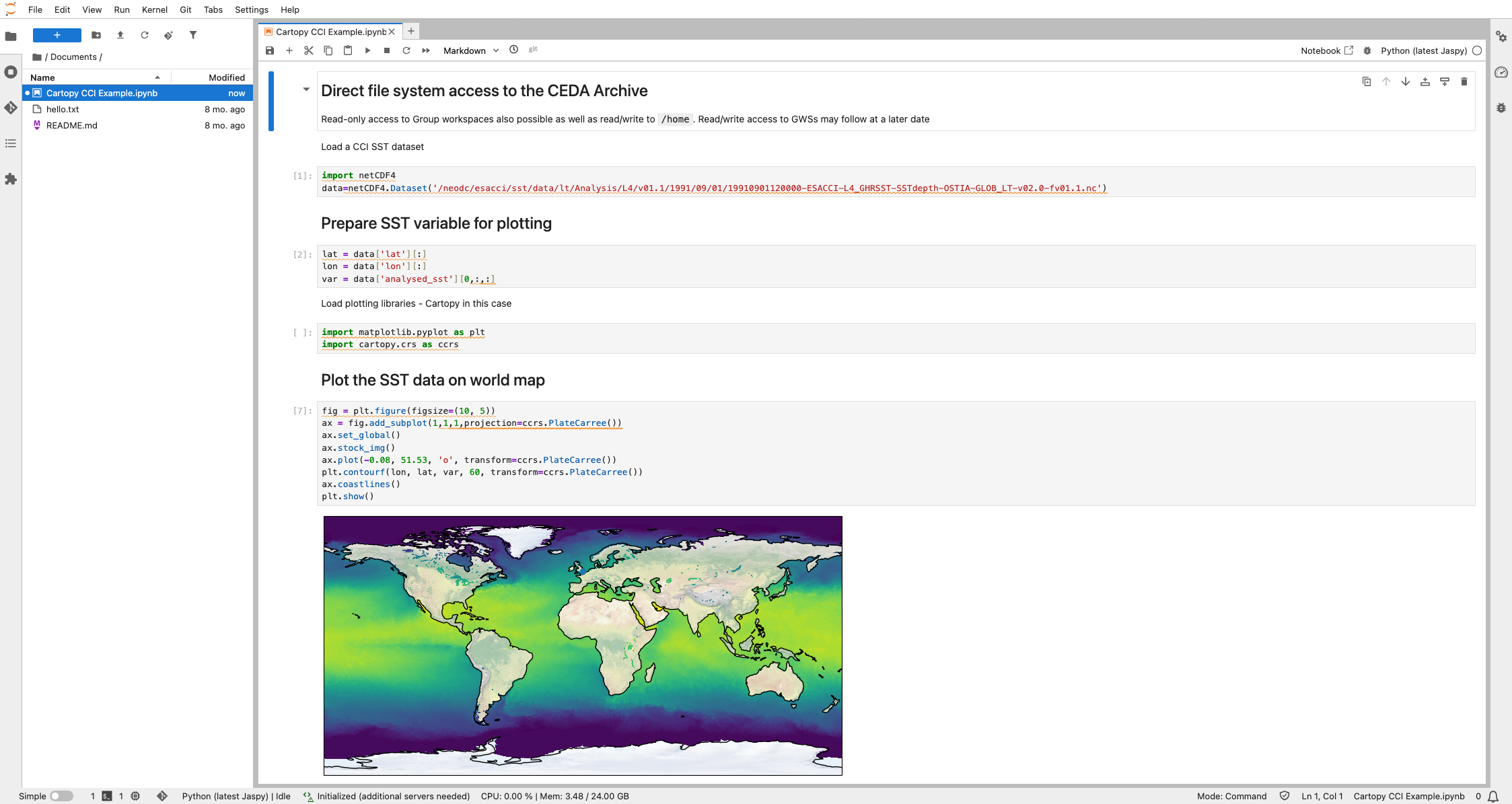Upload files to Documents folder
This screenshot has height=804, width=1512.
click(x=120, y=35)
